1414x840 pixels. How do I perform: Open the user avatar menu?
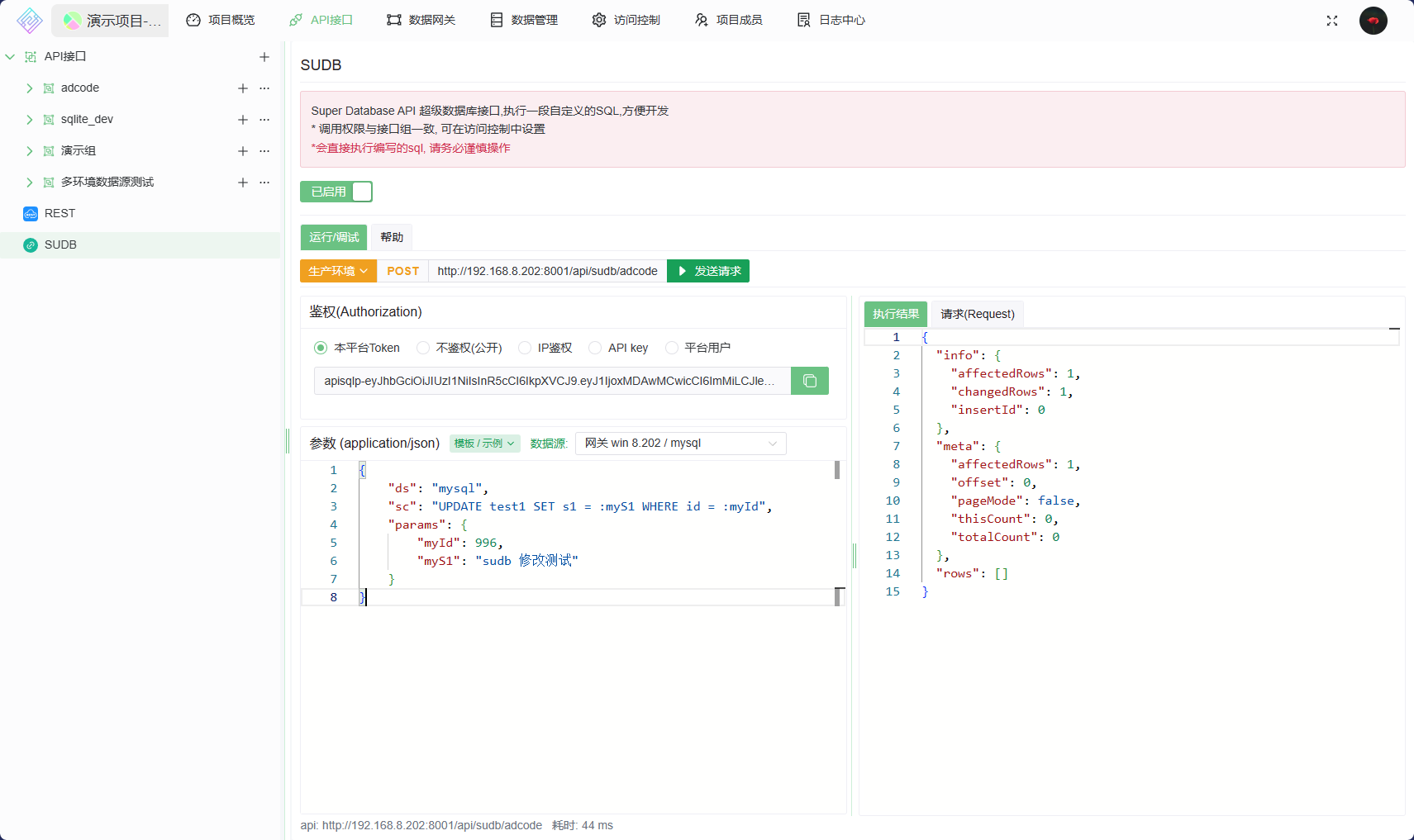(1373, 21)
